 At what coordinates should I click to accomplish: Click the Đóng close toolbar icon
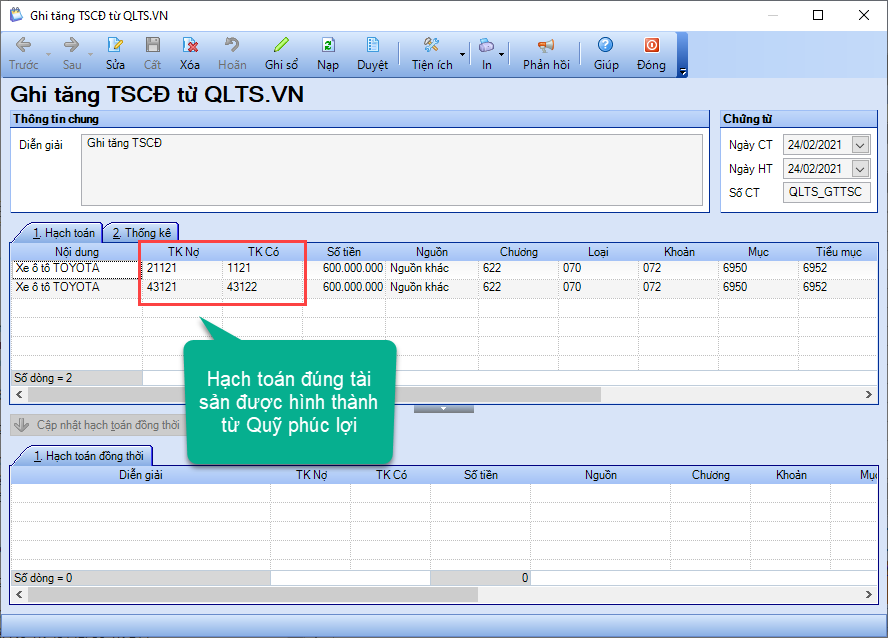click(651, 45)
